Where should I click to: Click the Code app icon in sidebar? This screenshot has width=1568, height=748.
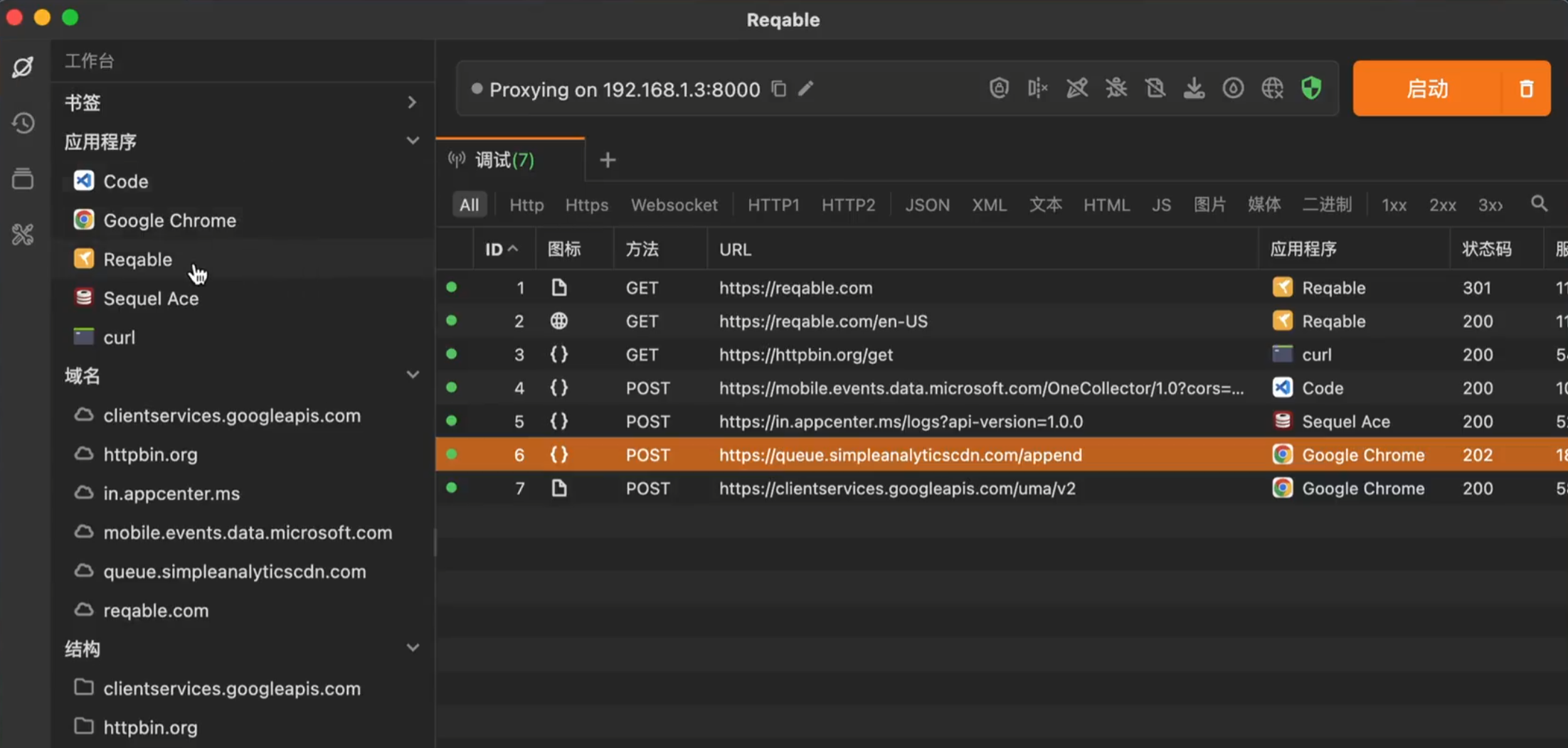(x=84, y=181)
